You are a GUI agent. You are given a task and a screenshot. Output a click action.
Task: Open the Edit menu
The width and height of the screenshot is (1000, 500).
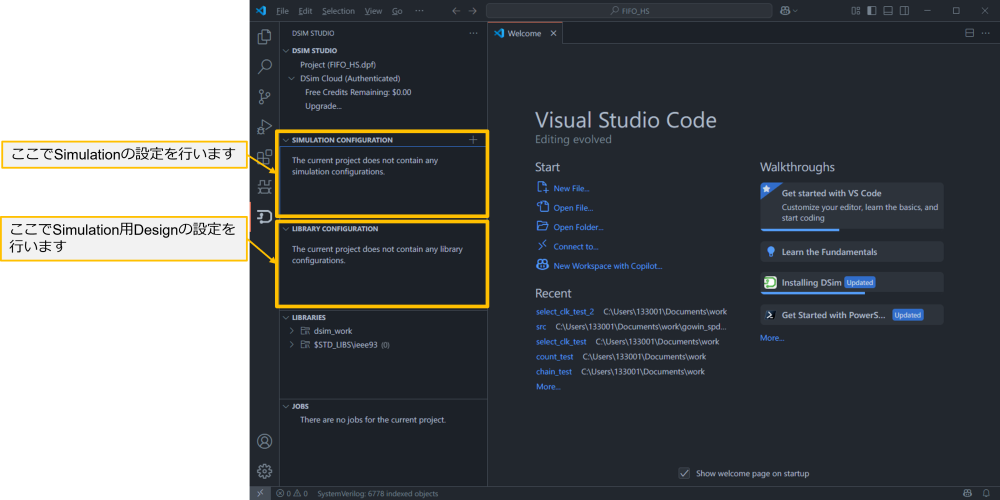[305, 11]
